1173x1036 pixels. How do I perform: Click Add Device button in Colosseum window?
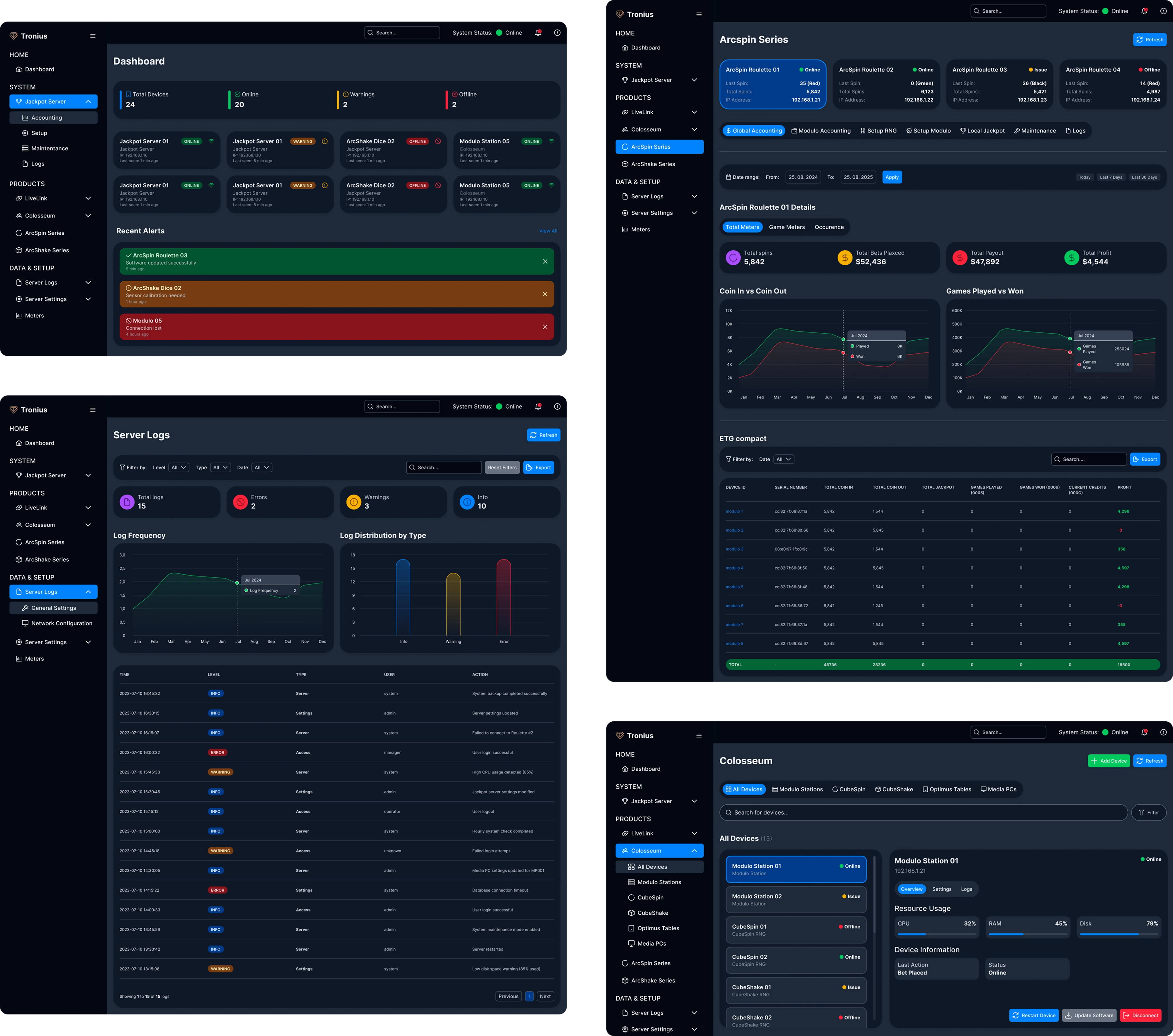point(1109,761)
